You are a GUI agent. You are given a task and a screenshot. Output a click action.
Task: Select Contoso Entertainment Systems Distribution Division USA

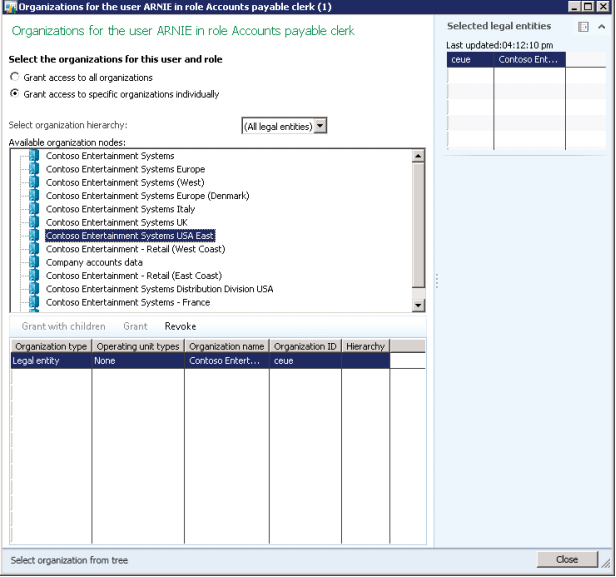(160, 289)
